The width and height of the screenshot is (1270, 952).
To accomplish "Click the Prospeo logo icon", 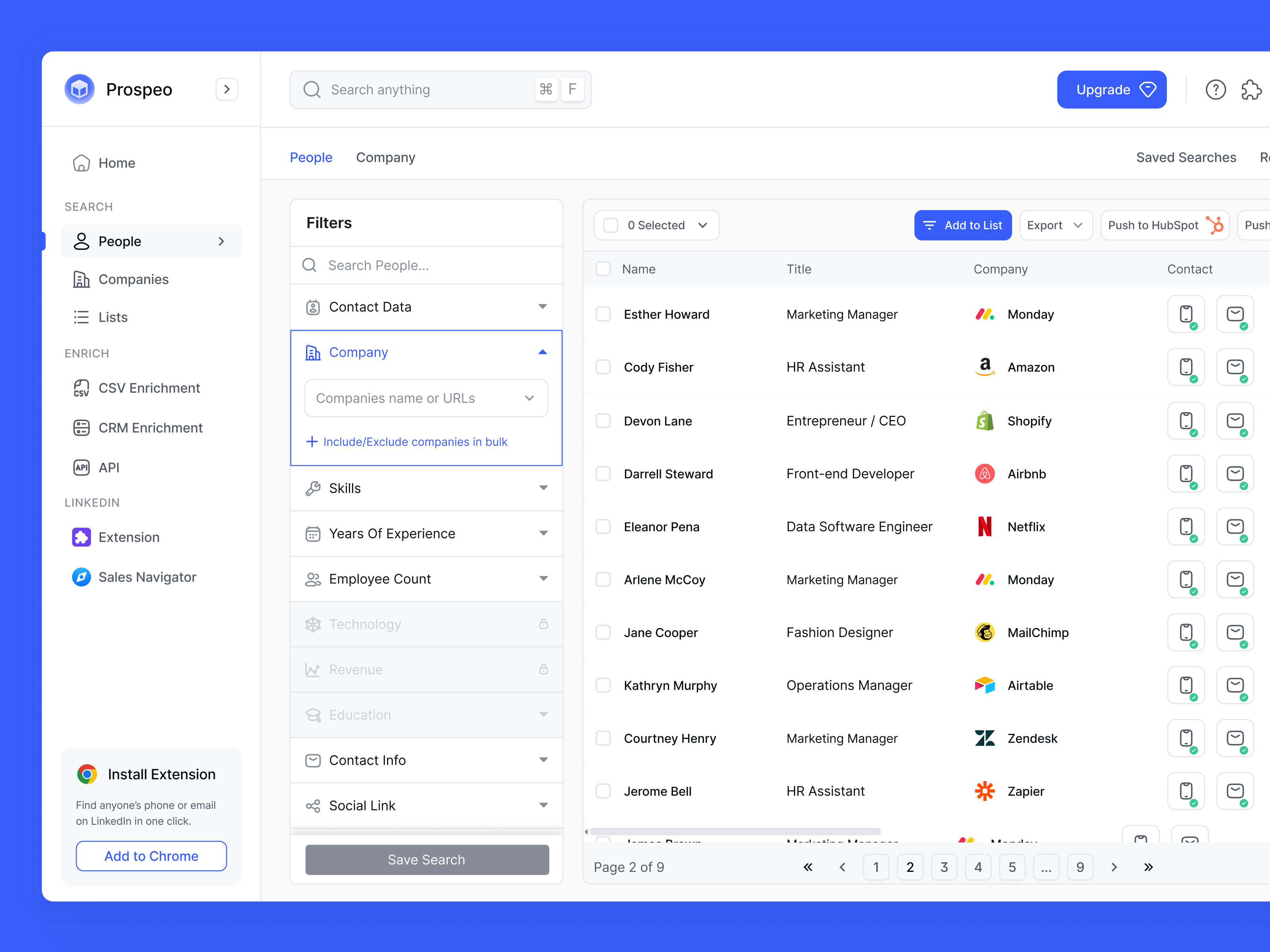I will pos(79,89).
